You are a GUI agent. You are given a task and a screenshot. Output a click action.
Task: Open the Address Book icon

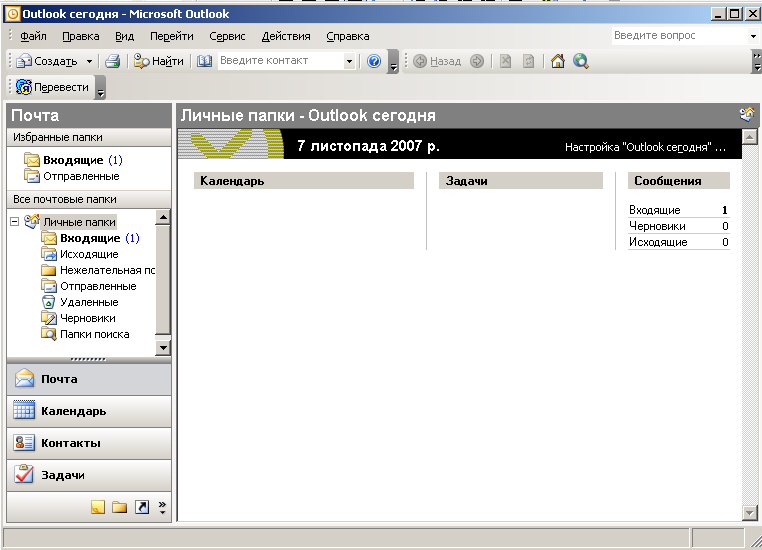tap(205, 61)
